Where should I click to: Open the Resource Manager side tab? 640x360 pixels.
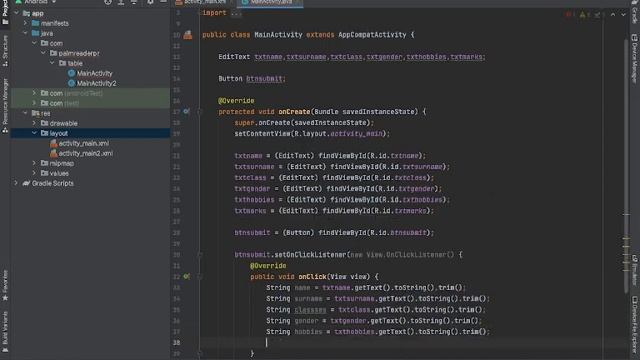point(5,105)
